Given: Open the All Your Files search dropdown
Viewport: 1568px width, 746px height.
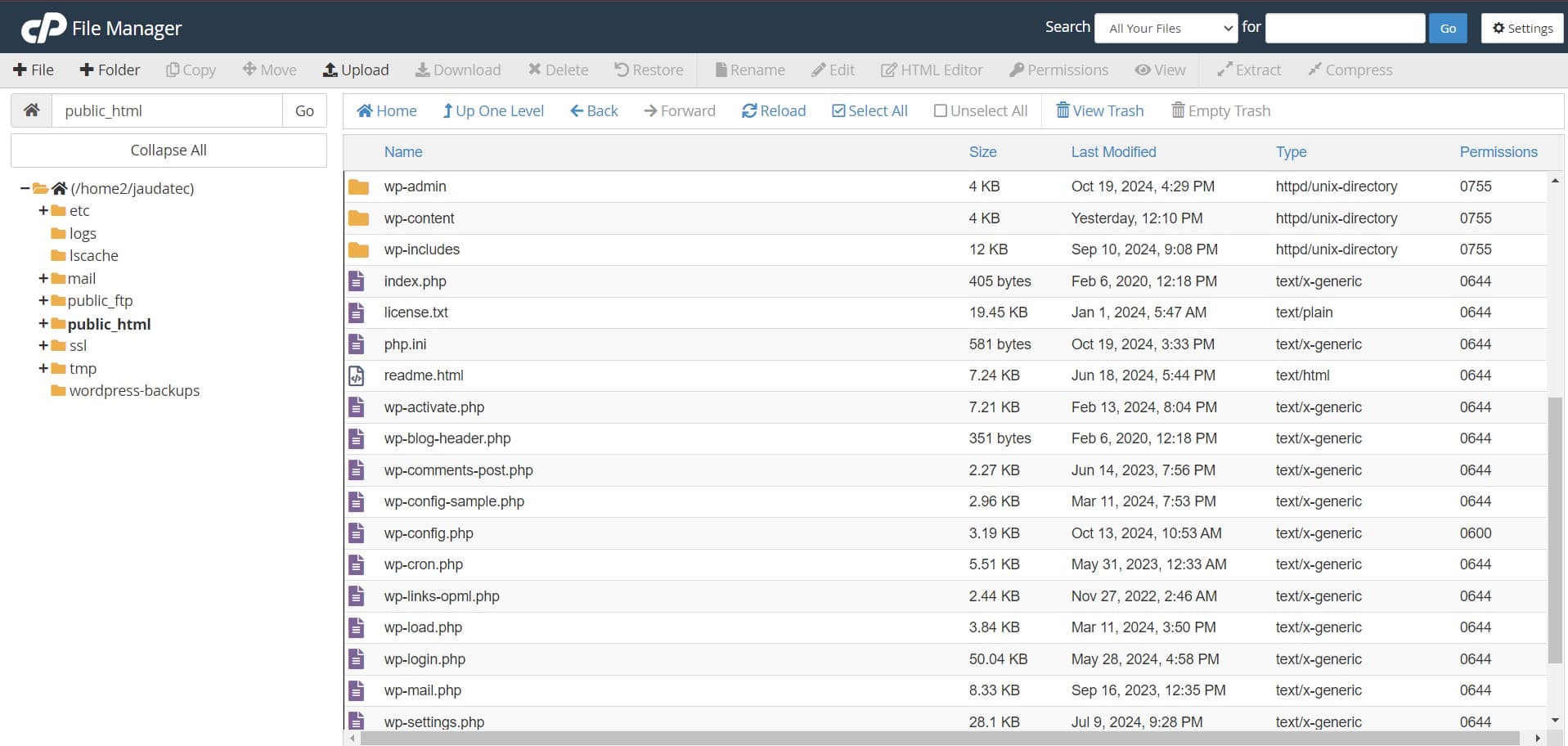Looking at the screenshot, I should click(x=1166, y=28).
